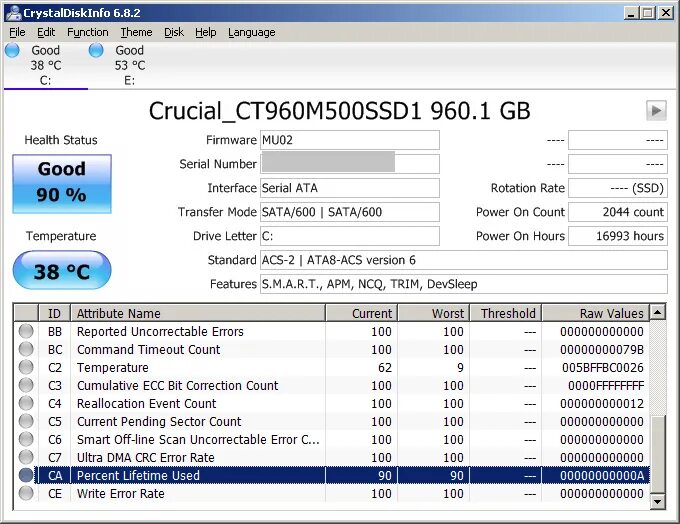Click the redacted Serial Number field
The height and width of the screenshot is (524, 680).
(350, 164)
